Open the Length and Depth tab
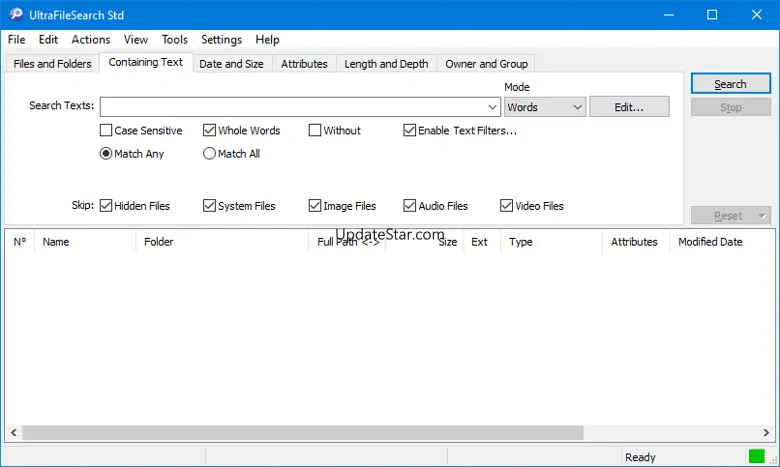 [386, 64]
